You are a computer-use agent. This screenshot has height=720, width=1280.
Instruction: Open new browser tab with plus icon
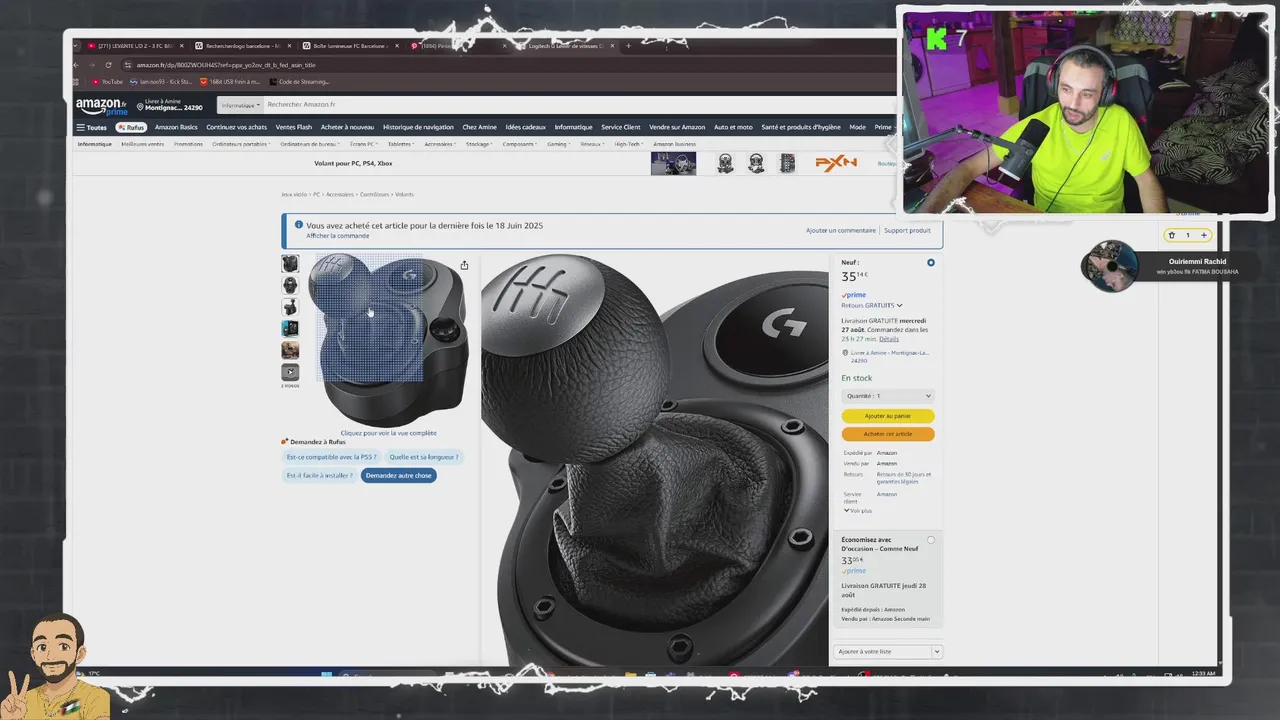click(x=628, y=46)
